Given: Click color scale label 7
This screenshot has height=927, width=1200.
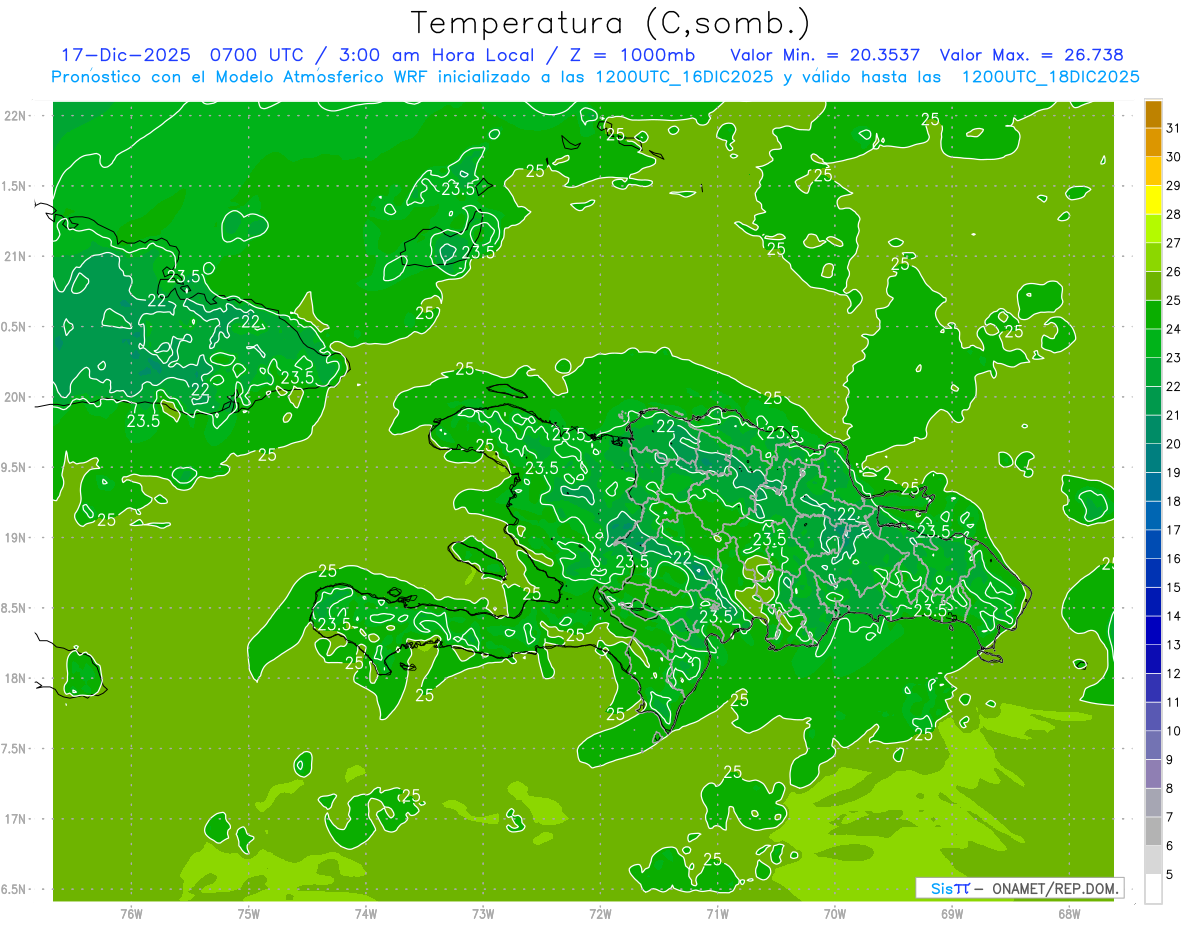Looking at the screenshot, I should pyautogui.click(x=1169, y=818).
